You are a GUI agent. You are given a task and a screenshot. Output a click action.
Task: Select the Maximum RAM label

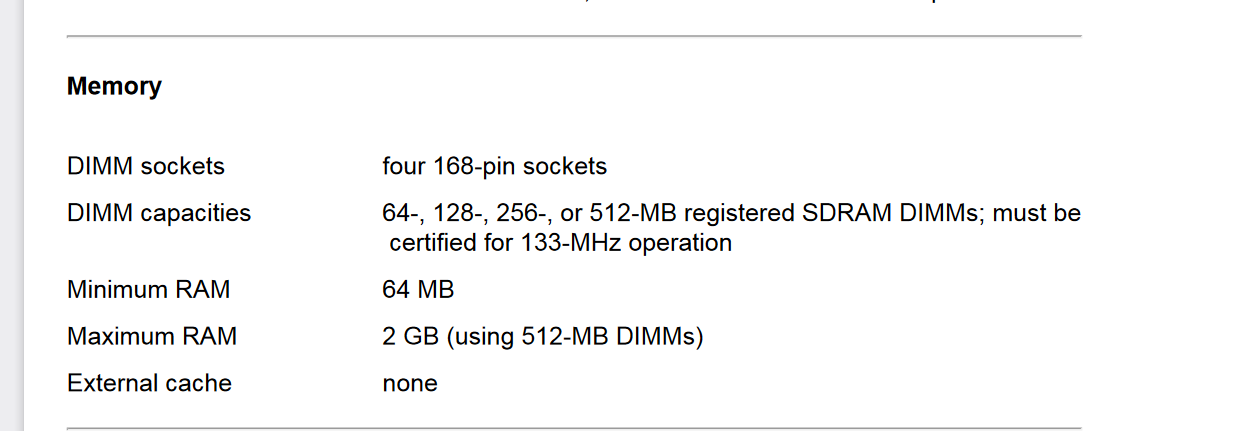pyautogui.click(x=152, y=337)
